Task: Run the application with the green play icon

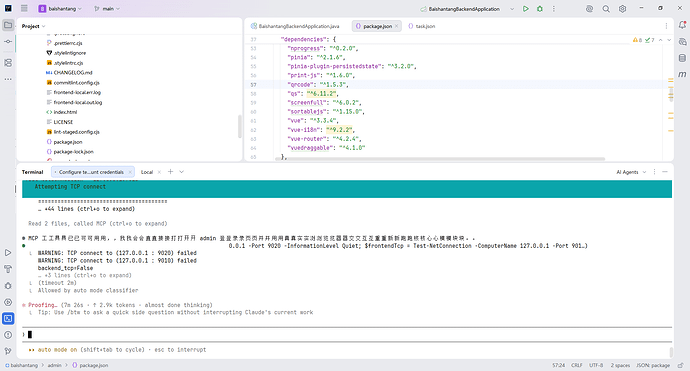Action: [x=525, y=9]
